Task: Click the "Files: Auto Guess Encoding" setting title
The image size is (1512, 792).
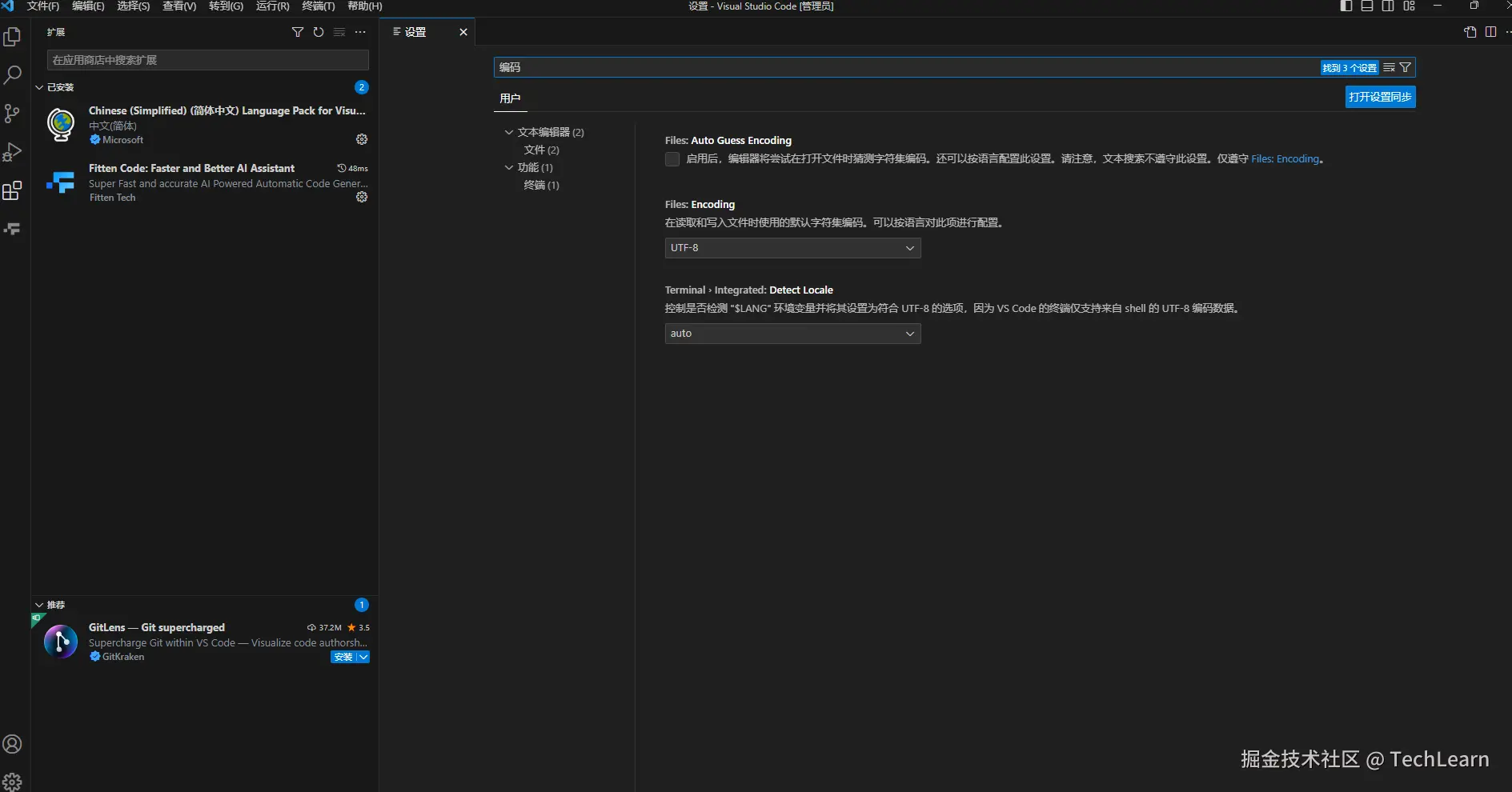Action: click(x=728, y=141)
